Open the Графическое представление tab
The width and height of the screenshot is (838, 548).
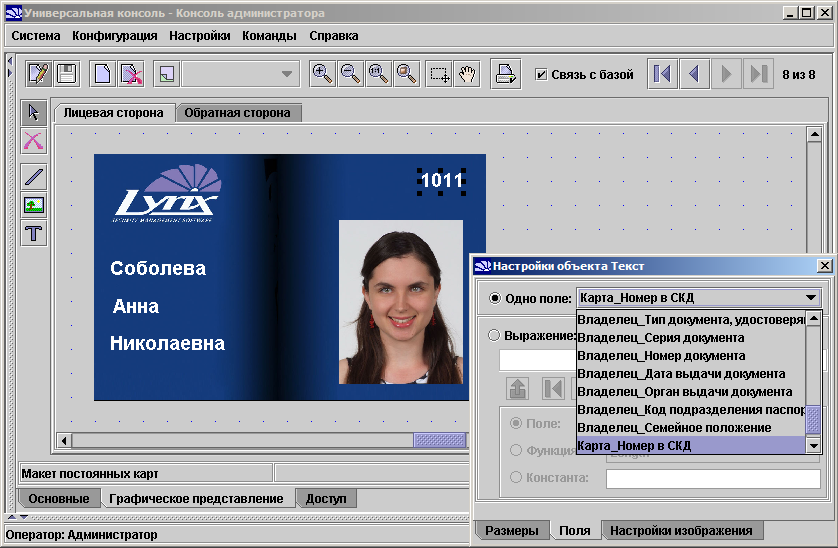pyautogui.click(x=196, y=499)
